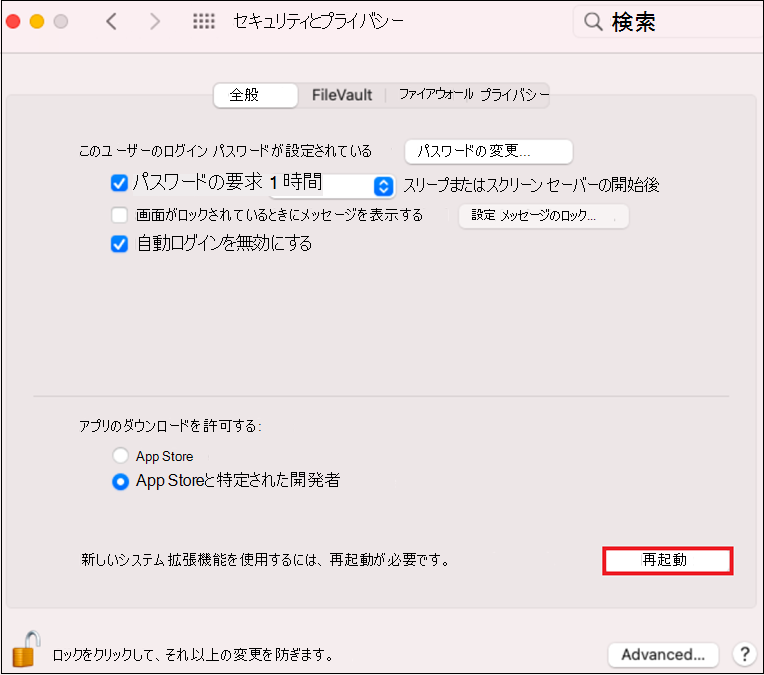The height and width of the screenshot is (675, 764).
Task: Click the 検索 search field
Action: tap(668, 22)
